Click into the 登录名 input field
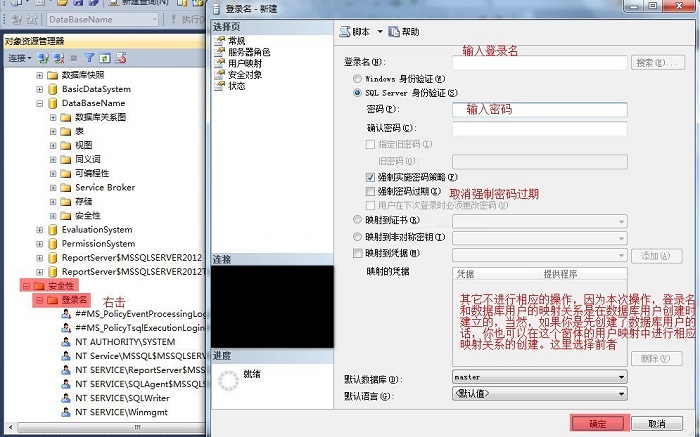700x437 pixels. pyautogui.click(x=540, y=62)
